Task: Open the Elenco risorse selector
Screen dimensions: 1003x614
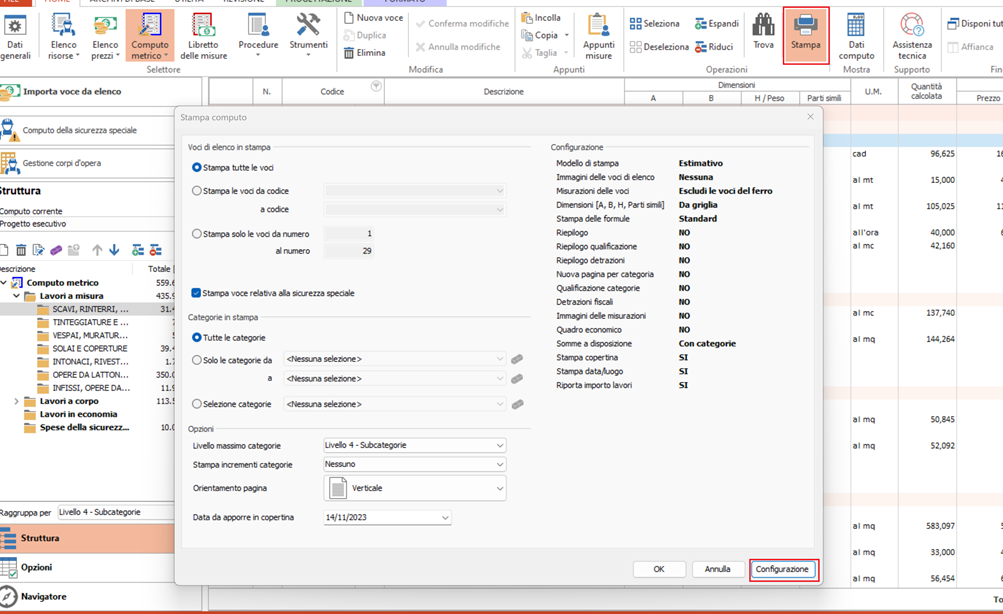Action: click(63, 37)
